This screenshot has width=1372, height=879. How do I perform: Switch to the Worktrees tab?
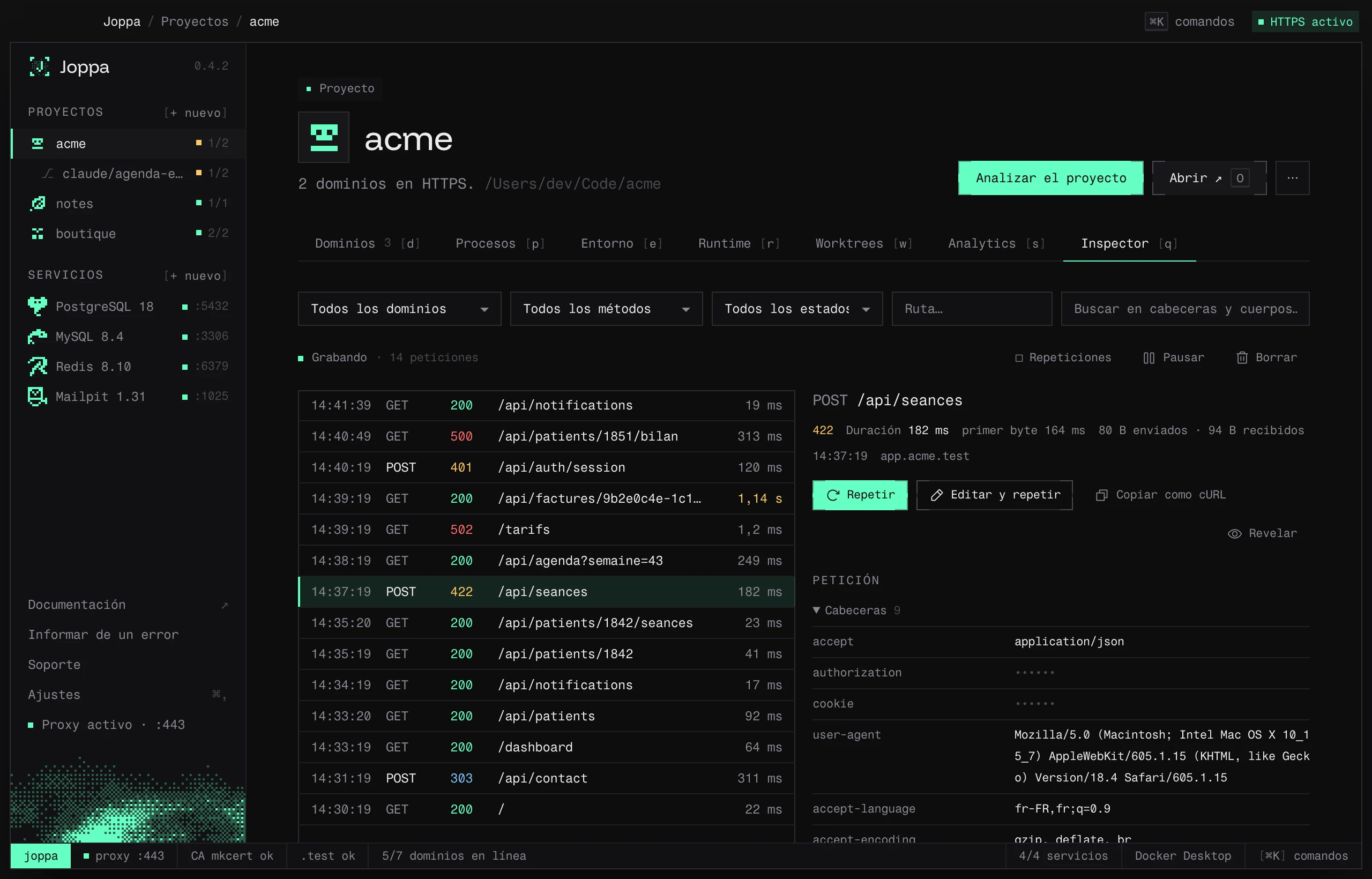(864, 244)
